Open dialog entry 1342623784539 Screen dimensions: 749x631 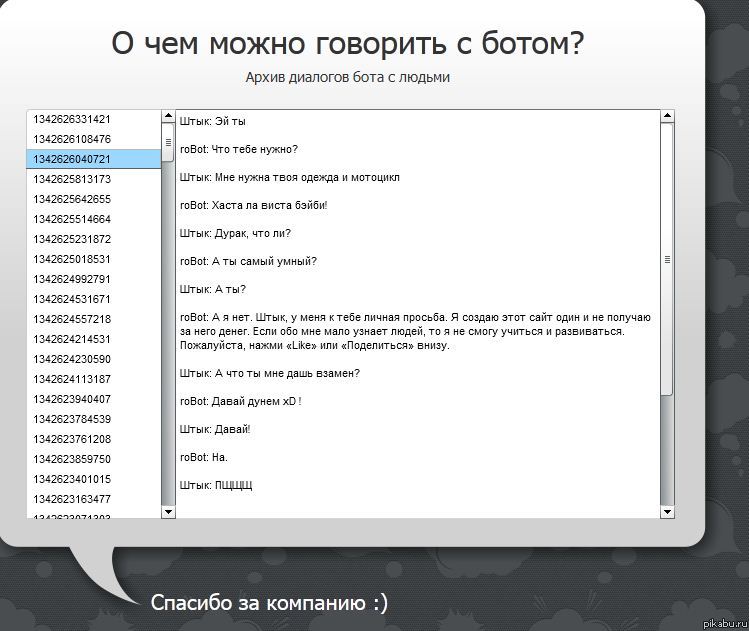point(72,419)
